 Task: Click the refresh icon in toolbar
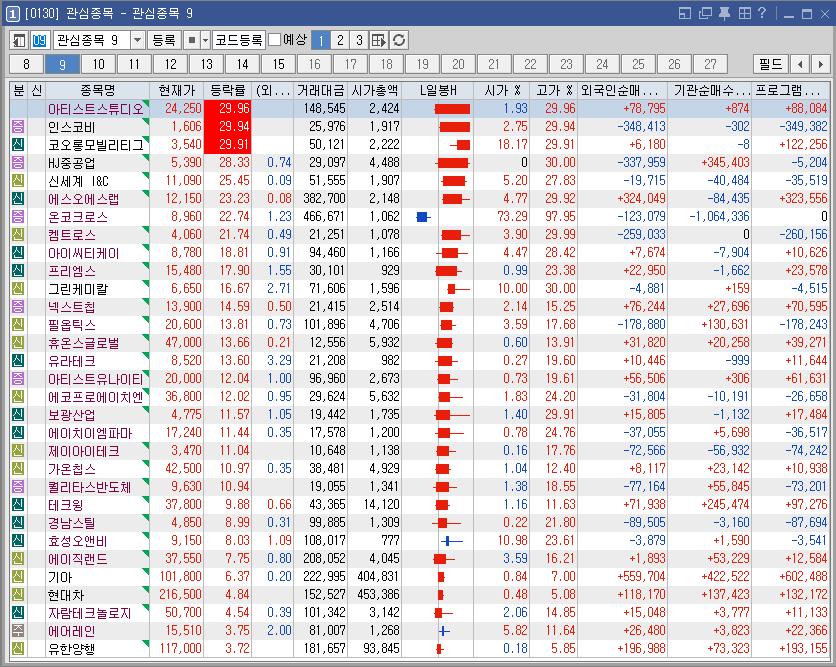(399, 40)
